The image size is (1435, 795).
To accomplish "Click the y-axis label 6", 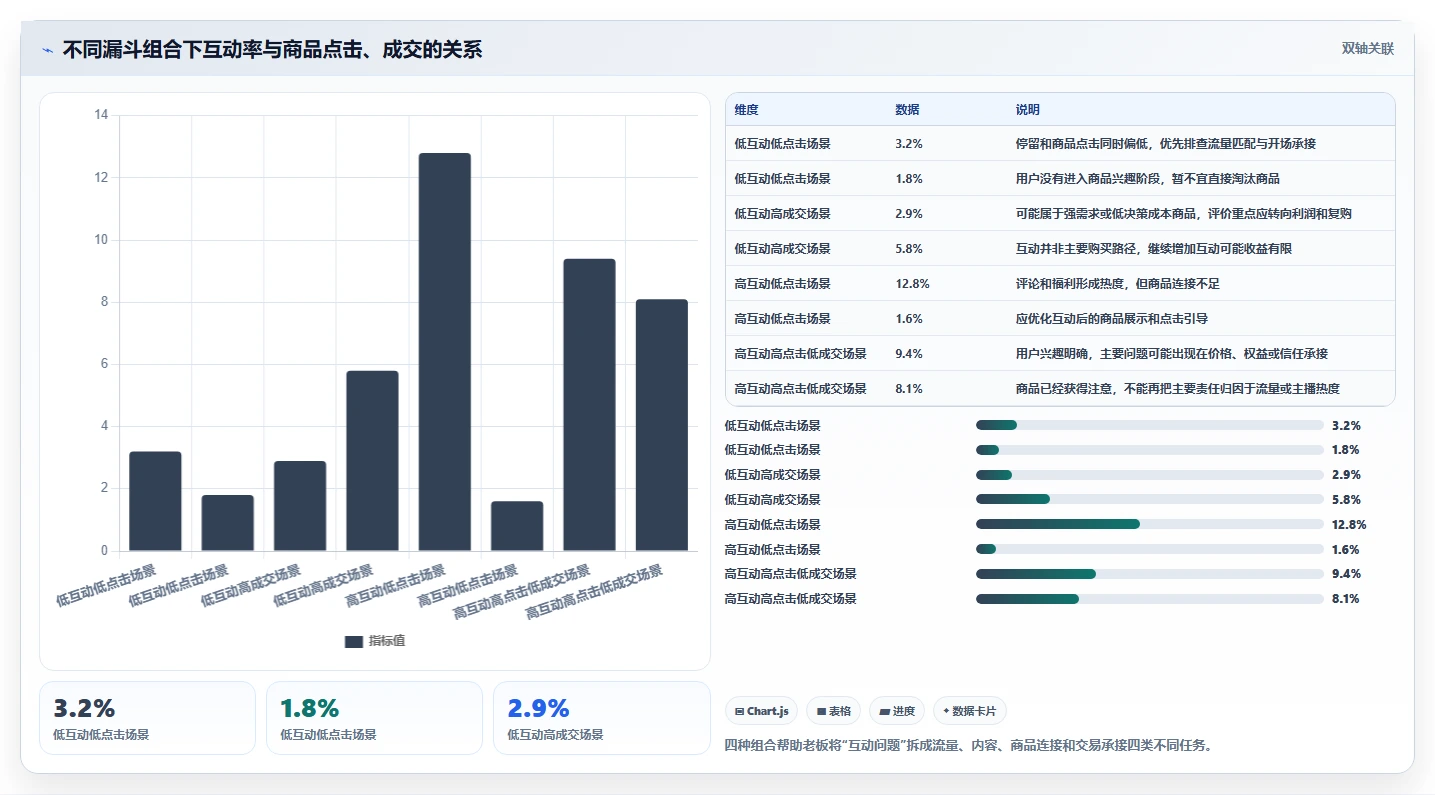I will click(104, 364).
